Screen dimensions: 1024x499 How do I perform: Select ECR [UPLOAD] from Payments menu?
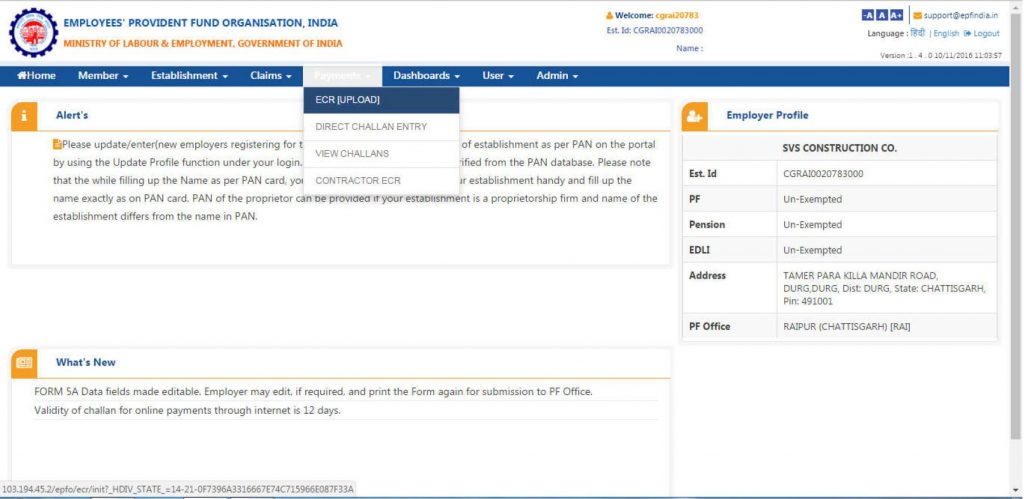[381, 100]
